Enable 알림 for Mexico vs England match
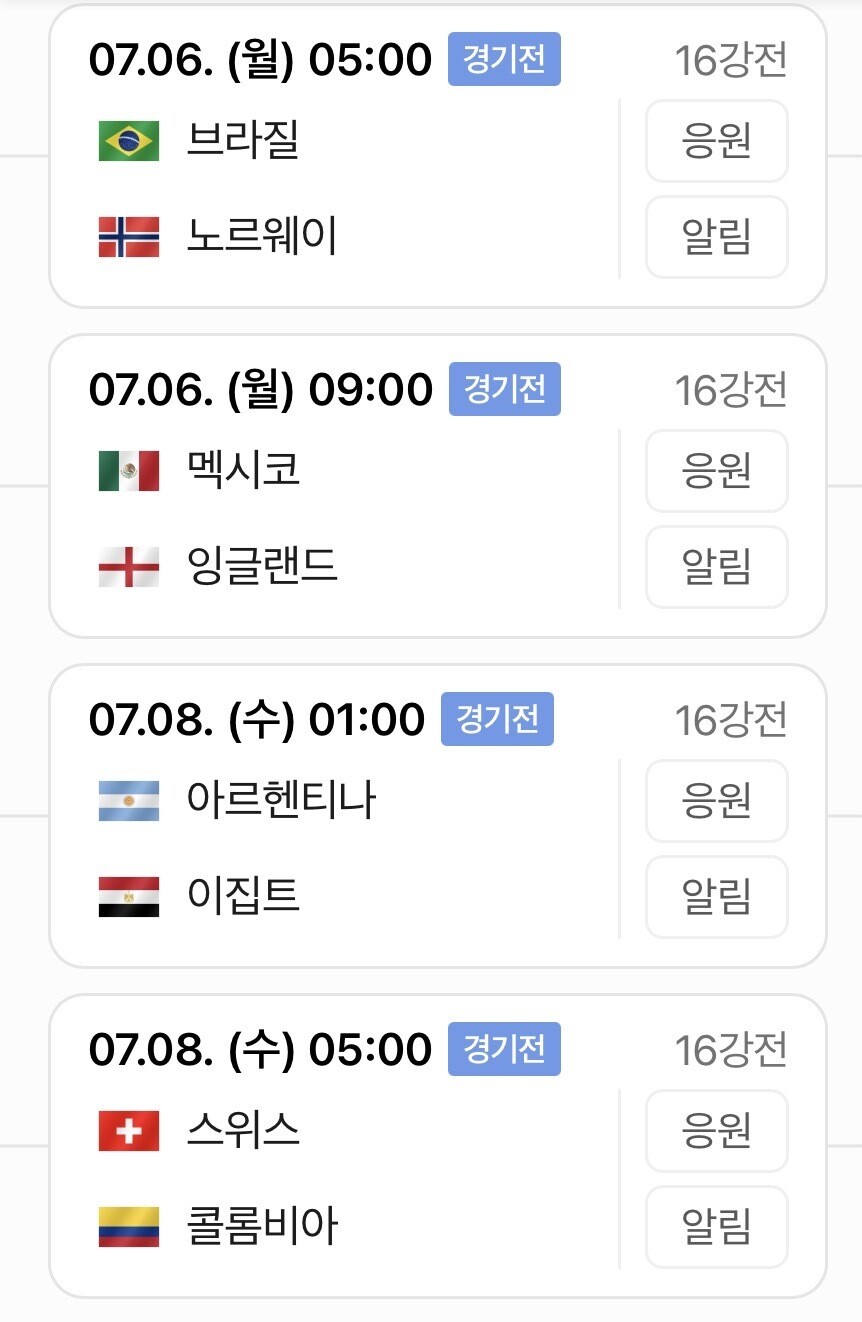This screenshot has width=862, height=1322. point(717,567)
